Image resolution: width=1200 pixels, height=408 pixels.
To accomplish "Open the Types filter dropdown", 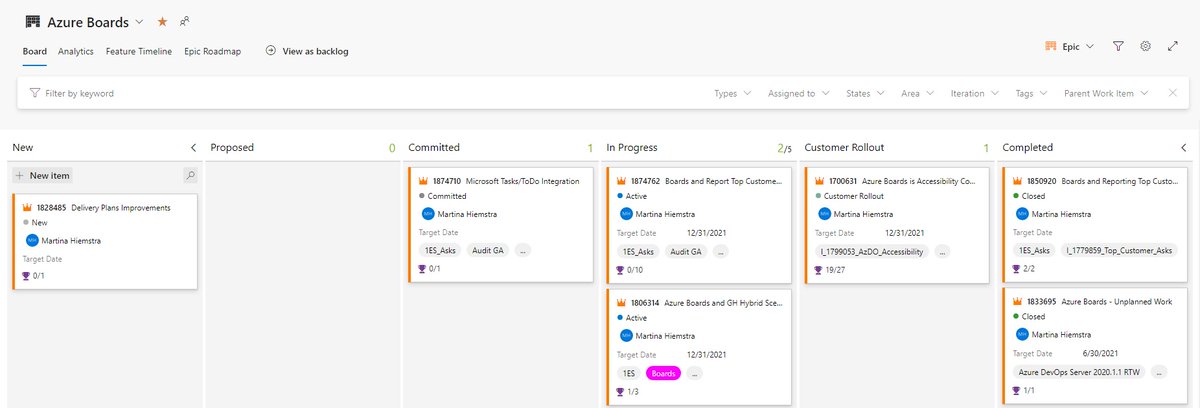I will [732, 93].
